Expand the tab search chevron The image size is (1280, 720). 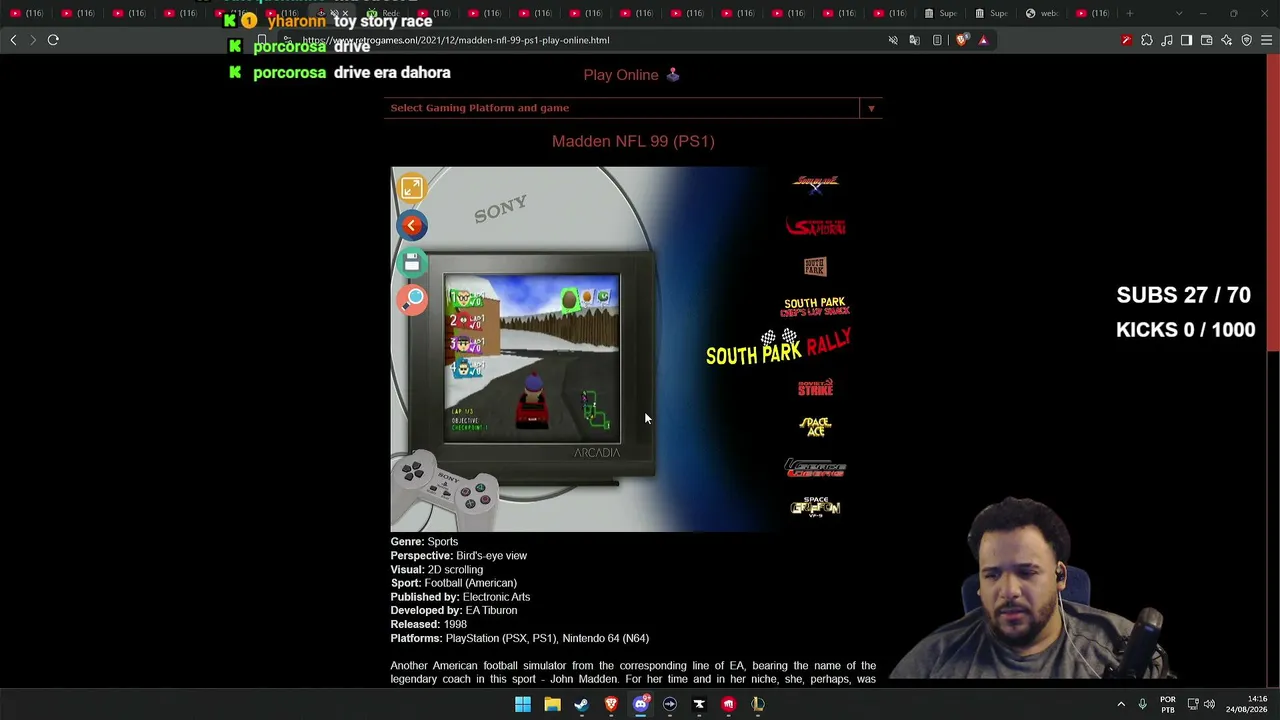[x=1178, y=13]
